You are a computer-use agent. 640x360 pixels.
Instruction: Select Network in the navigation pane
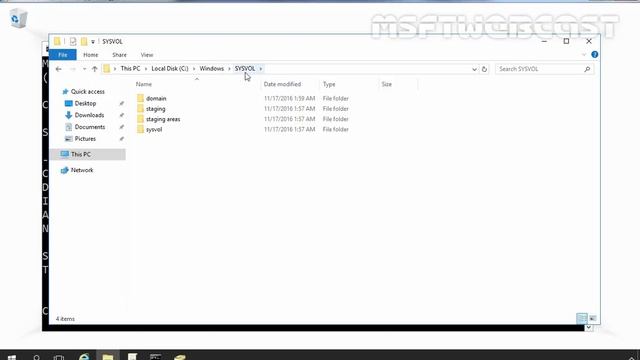click(82, 170)
